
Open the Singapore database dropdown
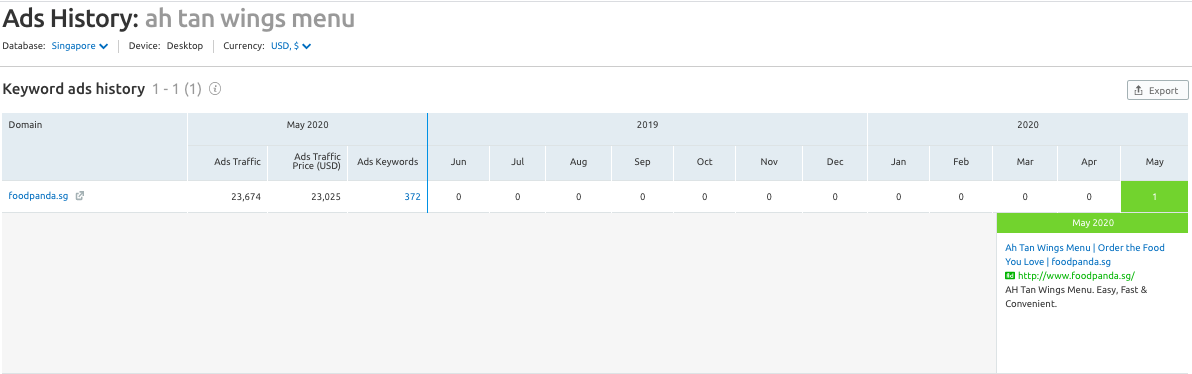coord(80,46)
